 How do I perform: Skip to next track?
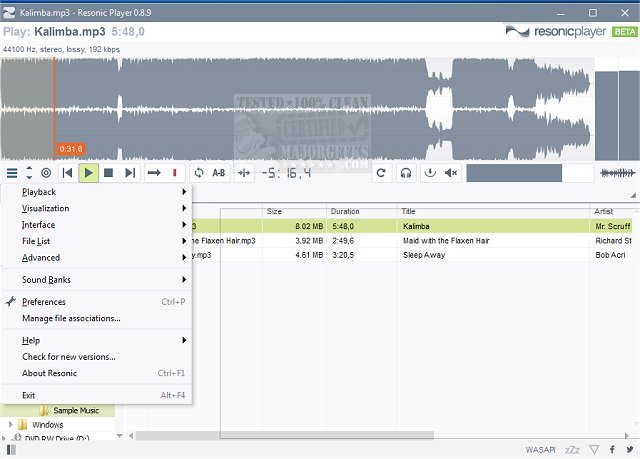(130, 173)
